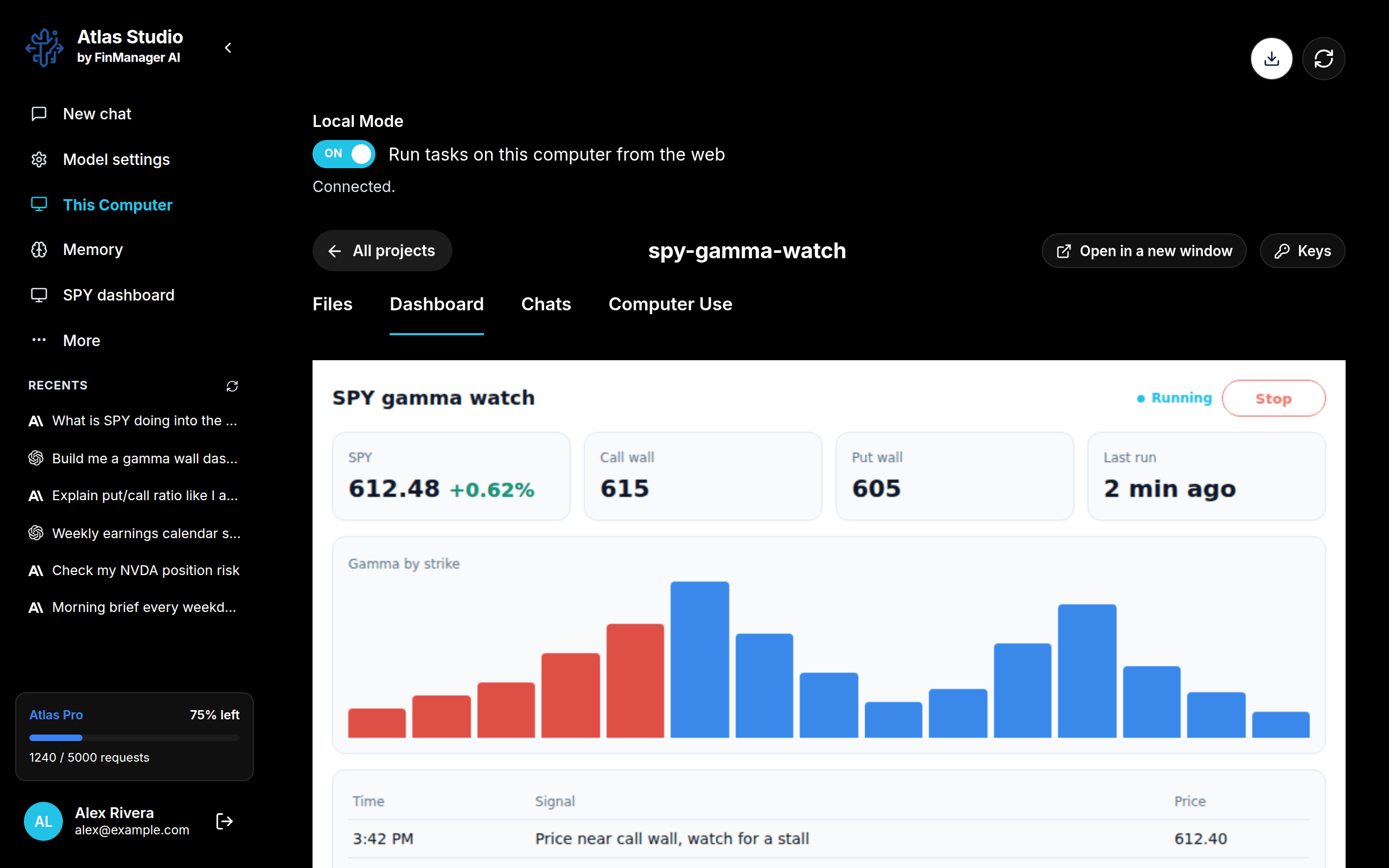Click the 612.40 price cell
This screenshot has height=868, width=1389.
coord(1201,839)
